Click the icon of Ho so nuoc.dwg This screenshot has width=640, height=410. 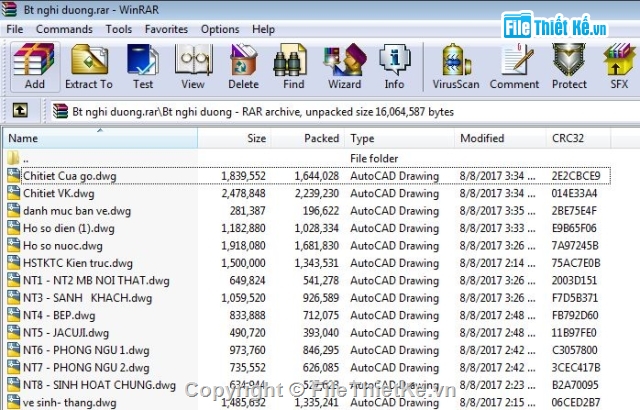point(13,246)
